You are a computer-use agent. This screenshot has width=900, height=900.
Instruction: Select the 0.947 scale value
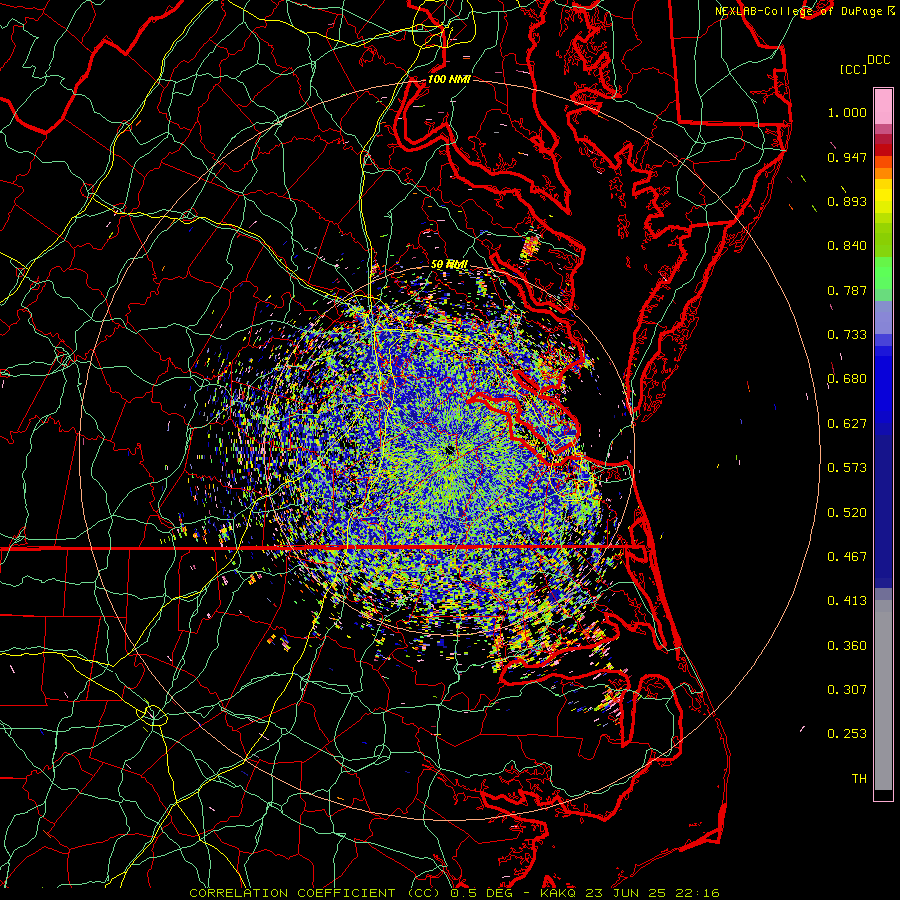tap(847, 157)
